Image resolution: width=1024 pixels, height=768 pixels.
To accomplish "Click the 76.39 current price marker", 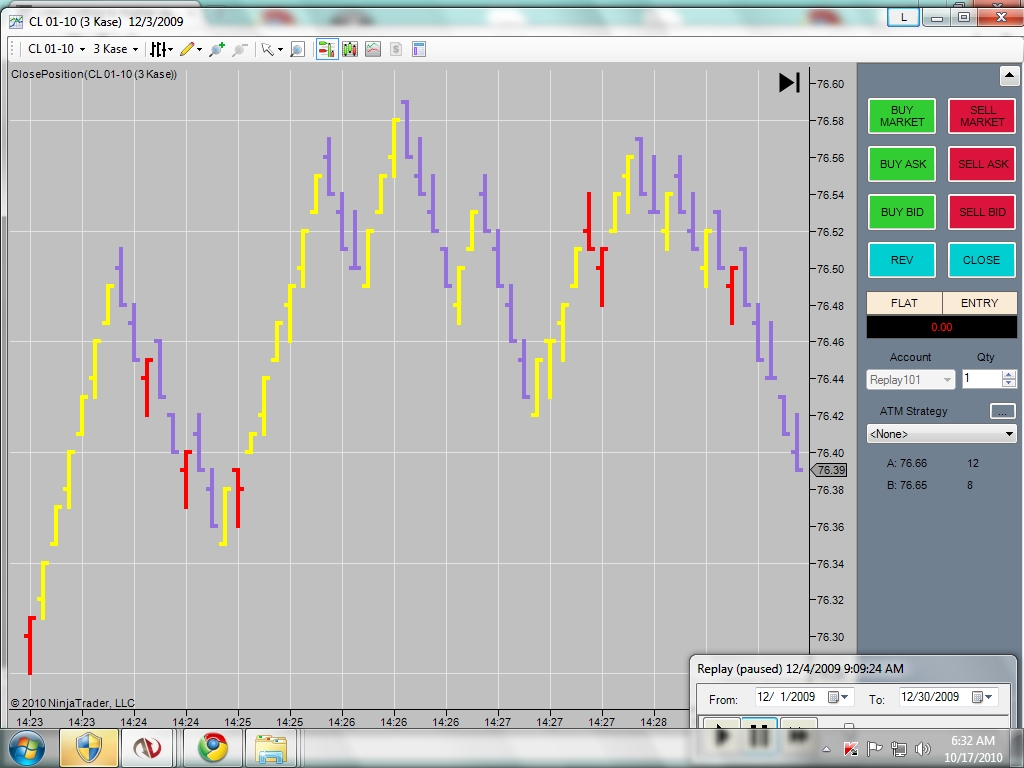I will tap(829, 470).
